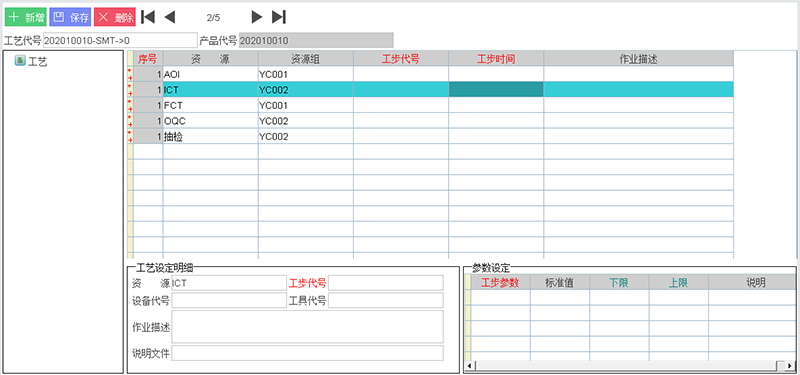Click the parameter table's right scroll arrow
The width and height of the screenshot is (800, 375).
(779, 365)
